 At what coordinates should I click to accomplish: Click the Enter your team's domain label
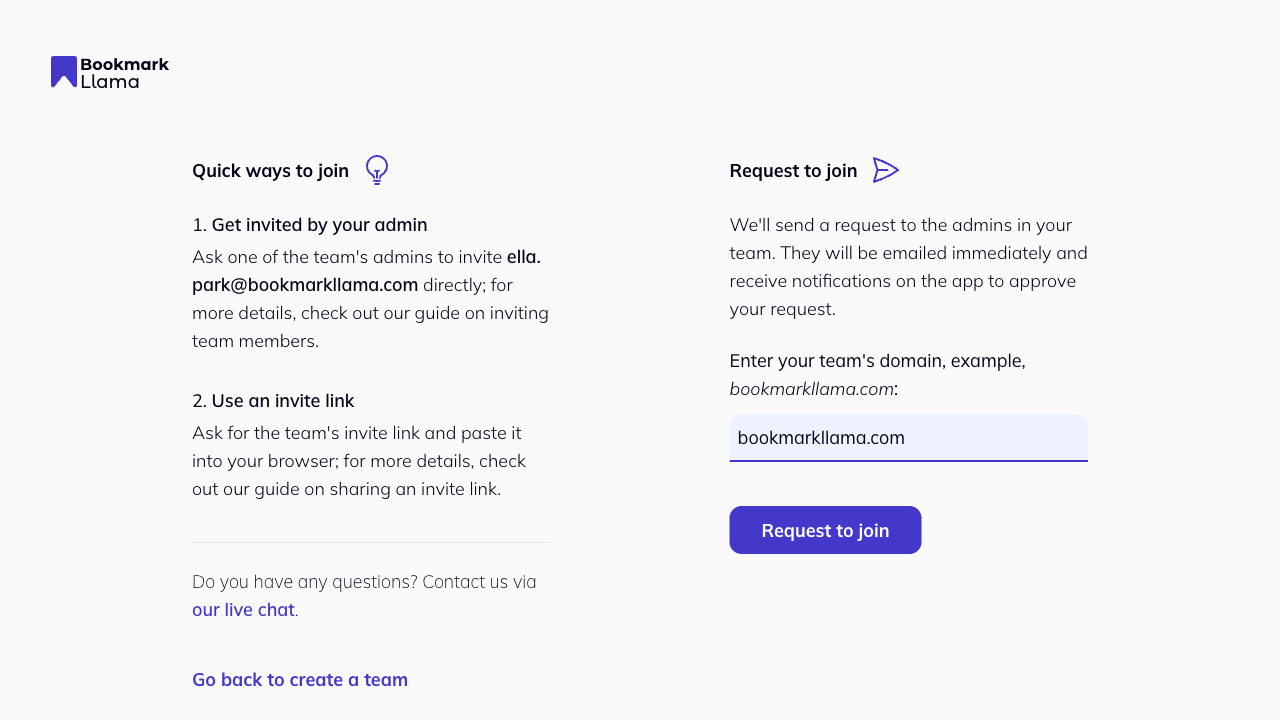click(x=877, y=361)
